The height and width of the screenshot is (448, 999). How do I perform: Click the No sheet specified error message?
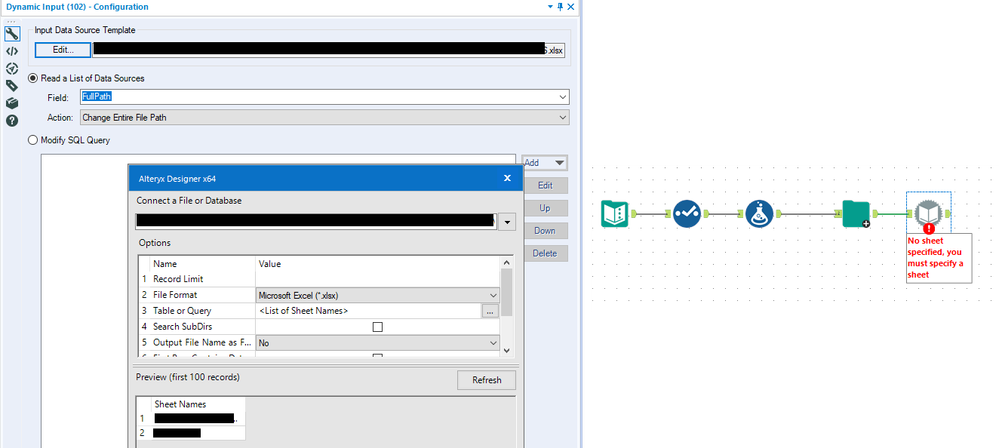(938, 258)
